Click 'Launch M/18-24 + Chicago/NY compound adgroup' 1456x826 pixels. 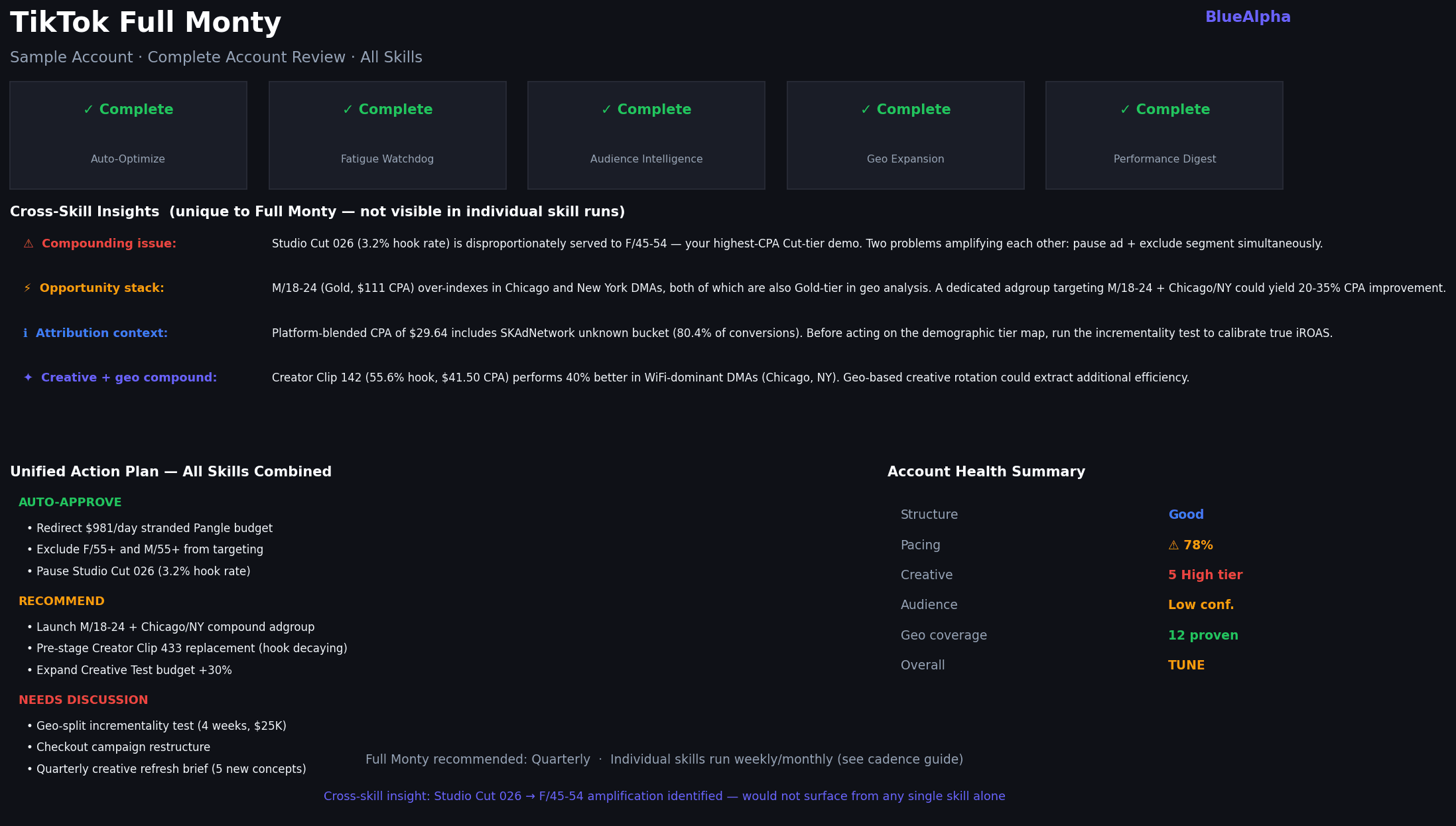(171, 627)
